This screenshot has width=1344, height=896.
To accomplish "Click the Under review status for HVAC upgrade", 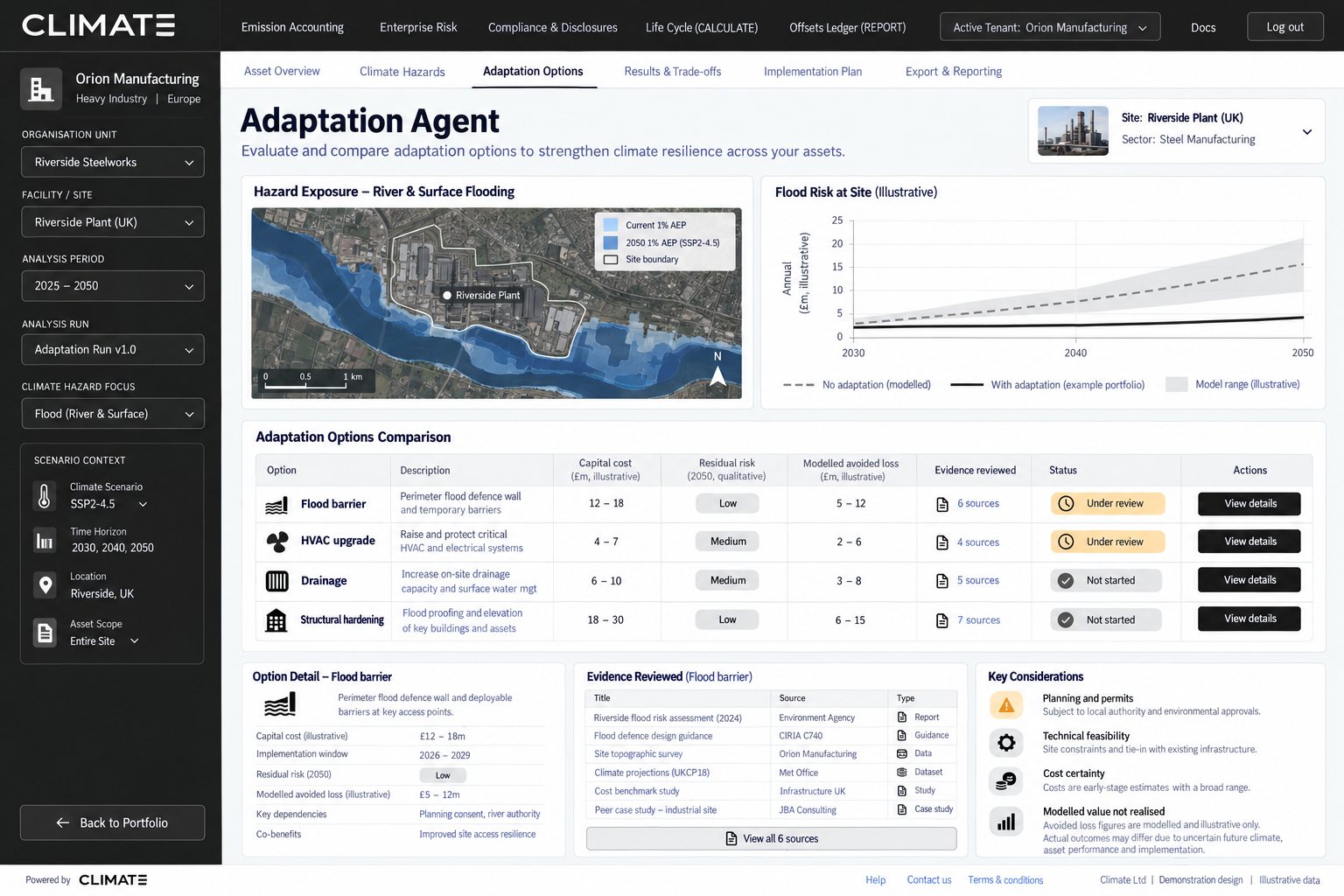I will point(1108,542).
